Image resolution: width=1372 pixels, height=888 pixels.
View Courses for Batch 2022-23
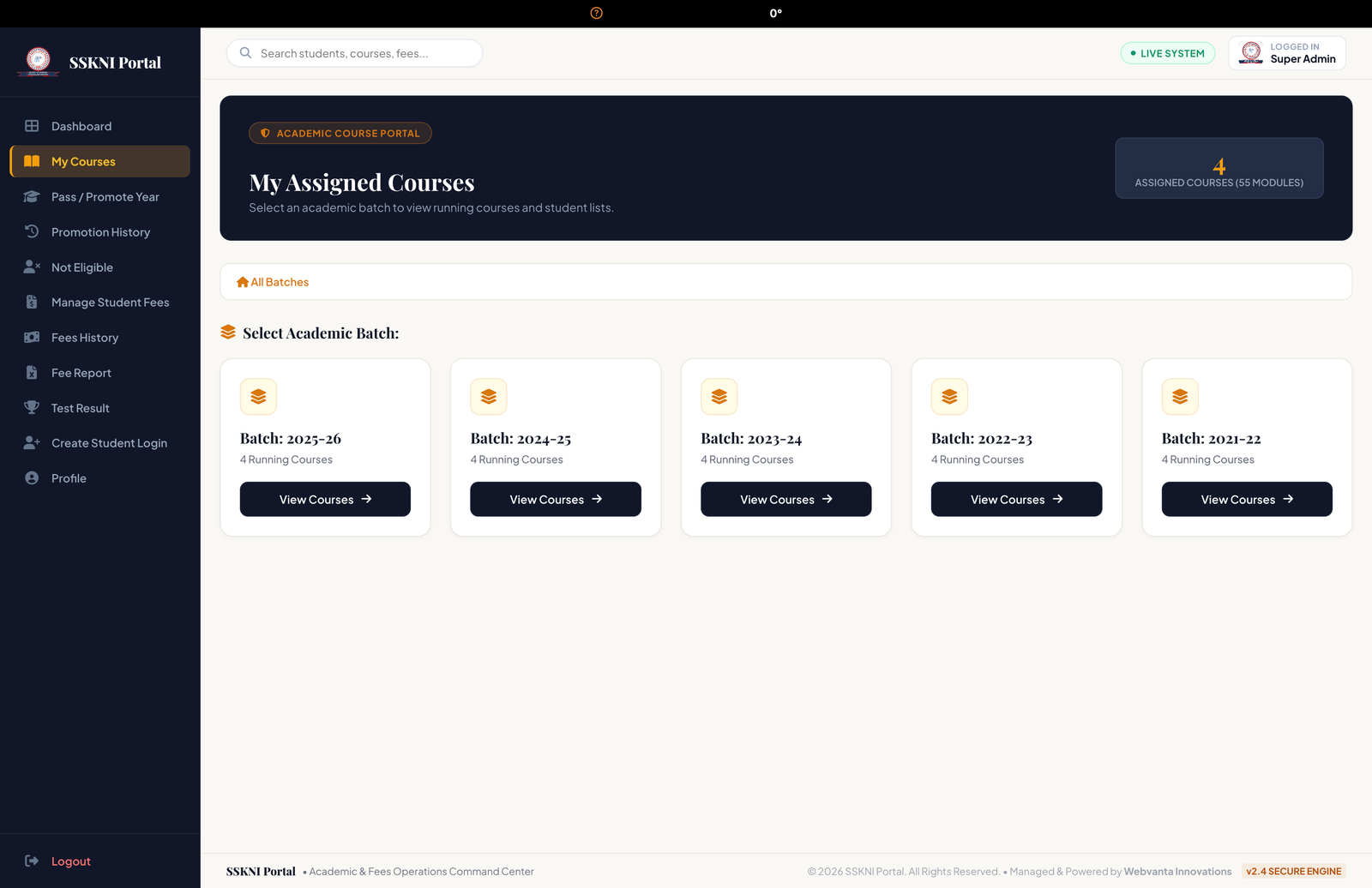[x=1016, y=499]
